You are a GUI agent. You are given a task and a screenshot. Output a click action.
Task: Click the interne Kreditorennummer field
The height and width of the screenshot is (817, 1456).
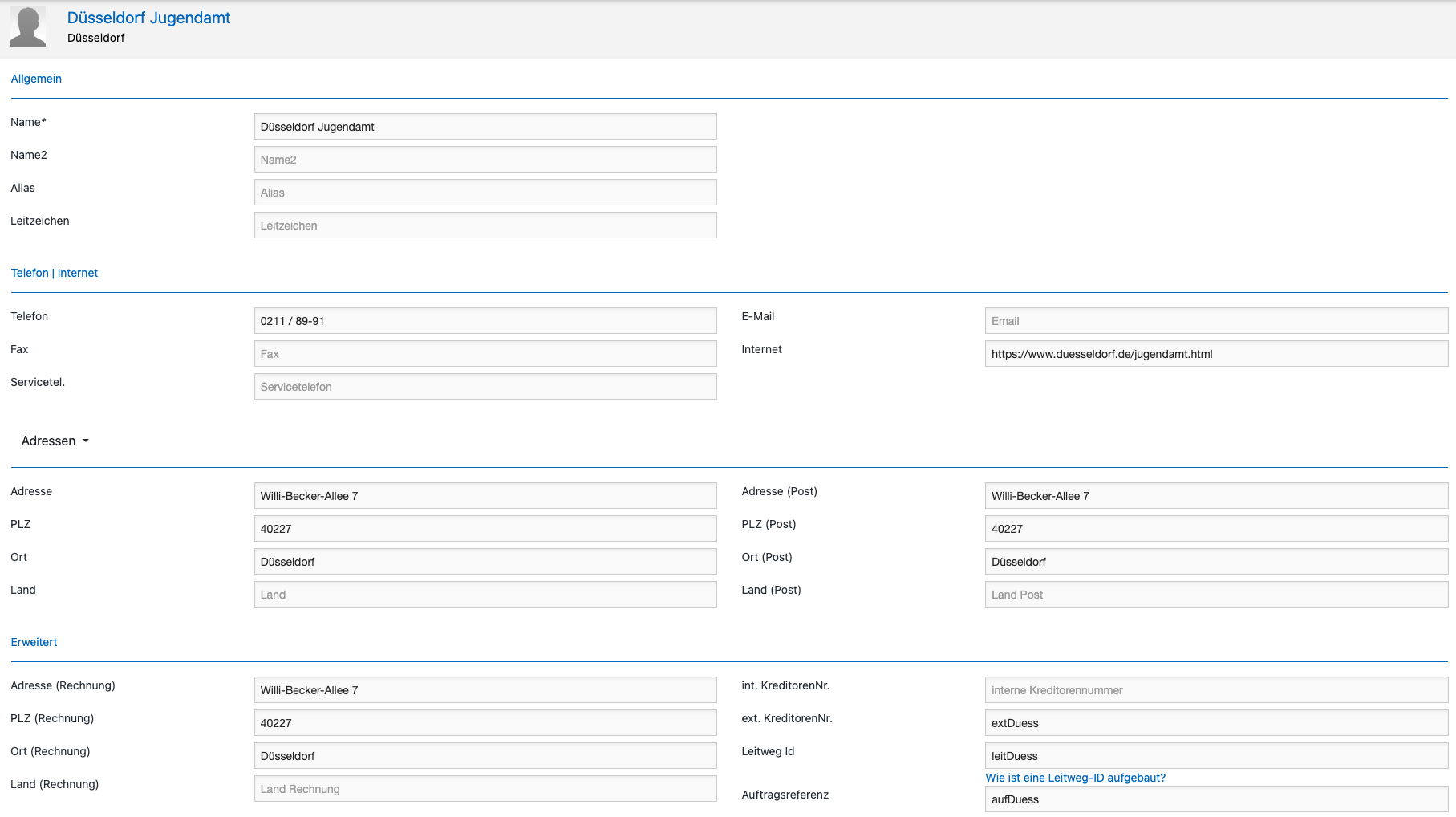coord(1215,690)
